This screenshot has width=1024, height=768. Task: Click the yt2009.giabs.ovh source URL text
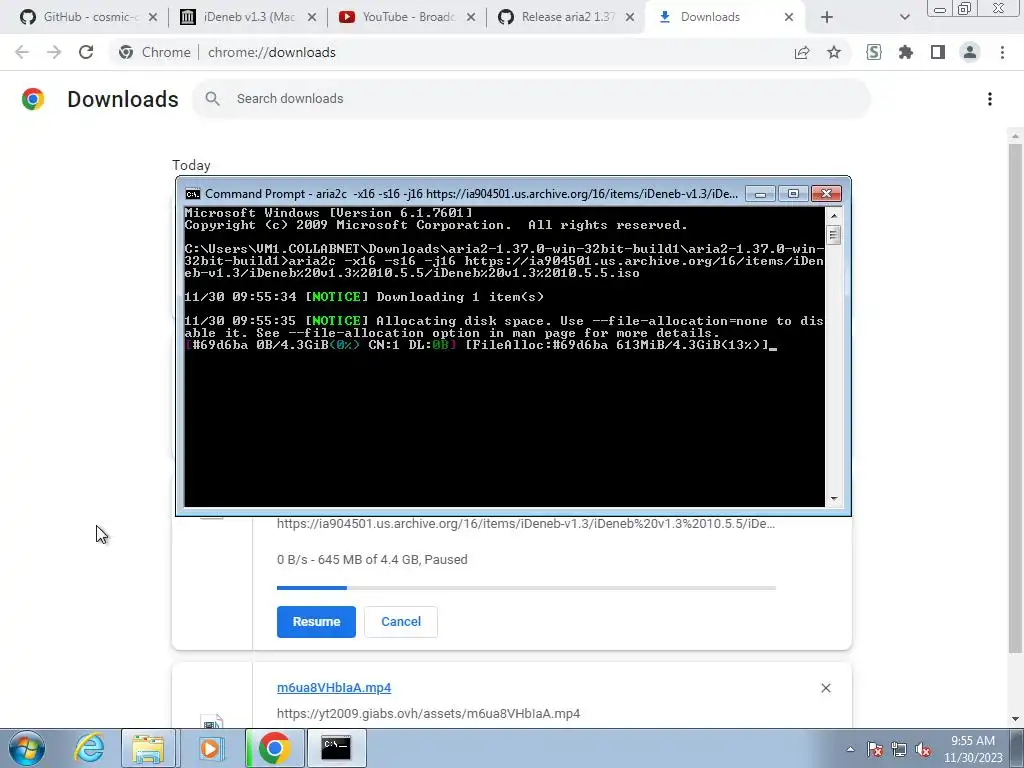[428, 714]
